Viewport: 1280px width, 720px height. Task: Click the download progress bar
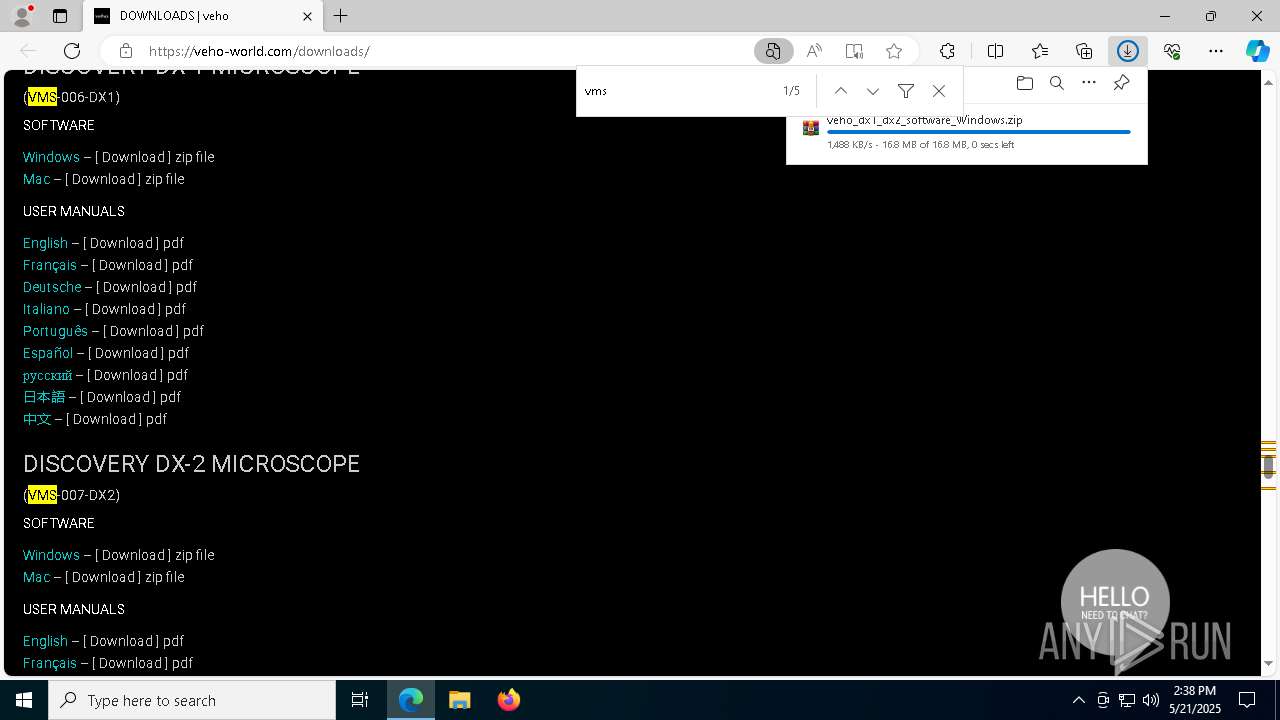pyautogui.click(x=979, y=132)
